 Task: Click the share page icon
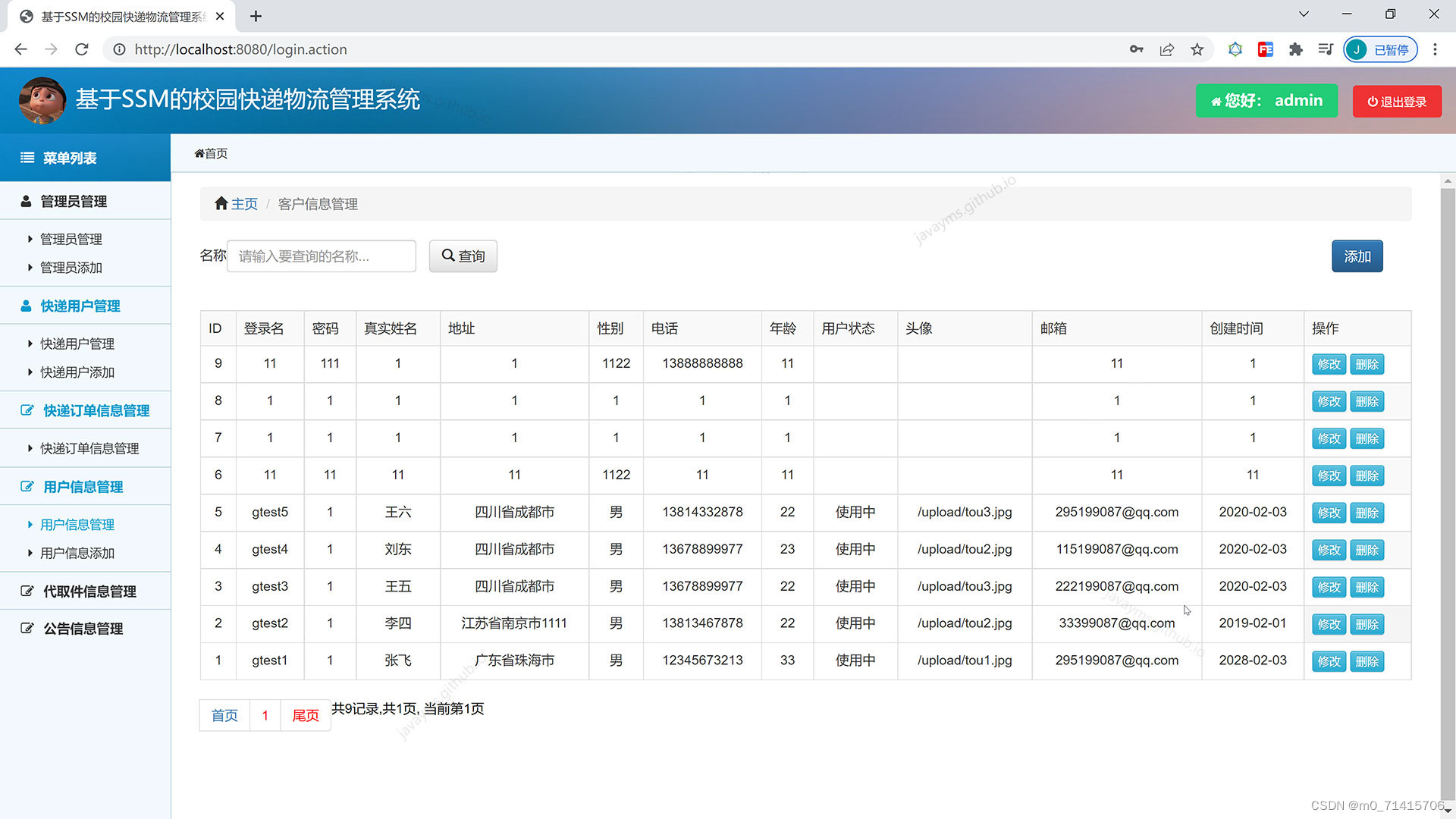click(x=1166, y=49)
